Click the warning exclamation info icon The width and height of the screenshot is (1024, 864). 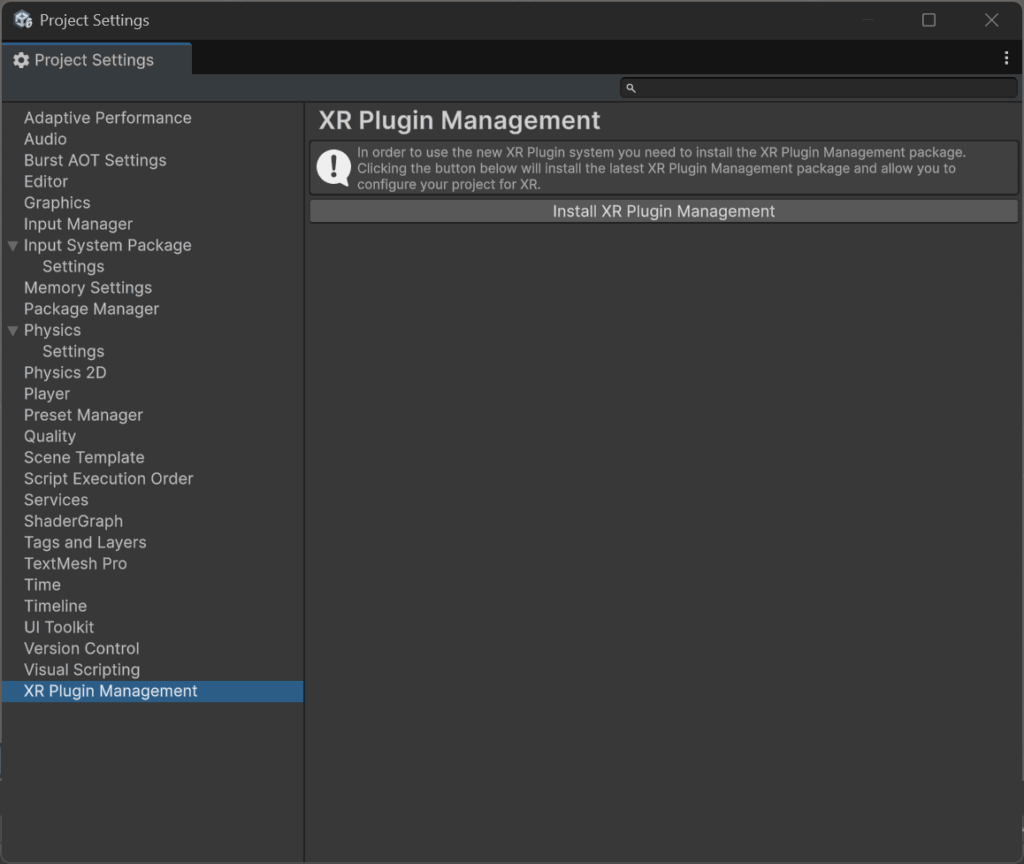pos(334,168)
